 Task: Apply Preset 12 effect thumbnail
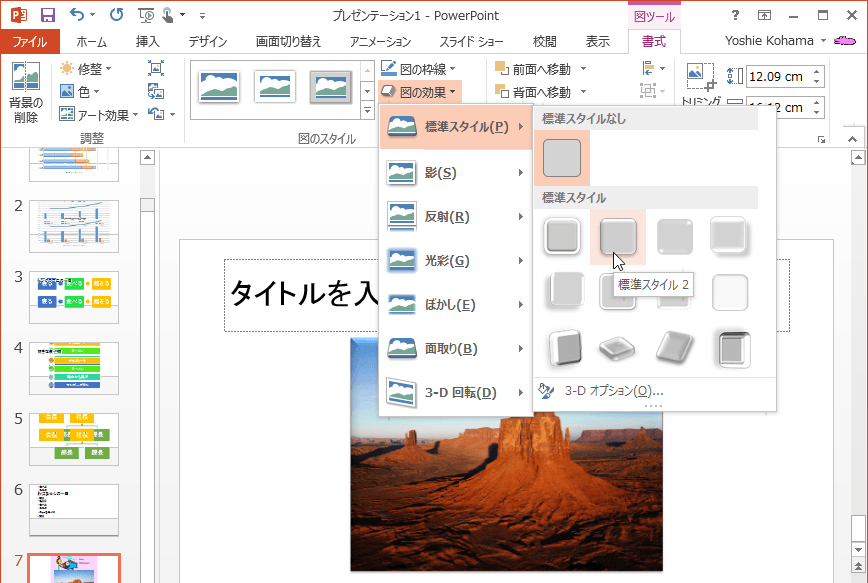click(733, 349)
